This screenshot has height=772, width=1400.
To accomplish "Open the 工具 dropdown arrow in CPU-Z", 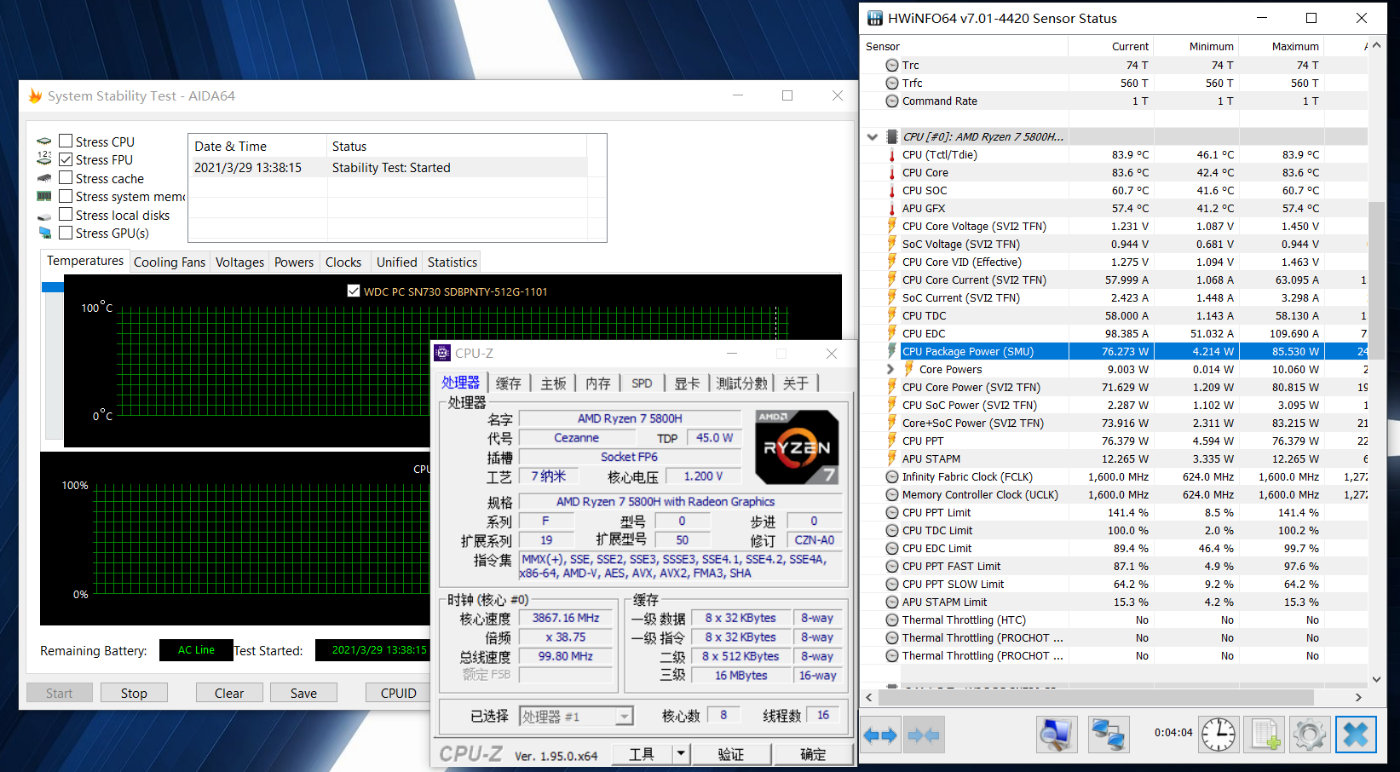I will point(680,754).
